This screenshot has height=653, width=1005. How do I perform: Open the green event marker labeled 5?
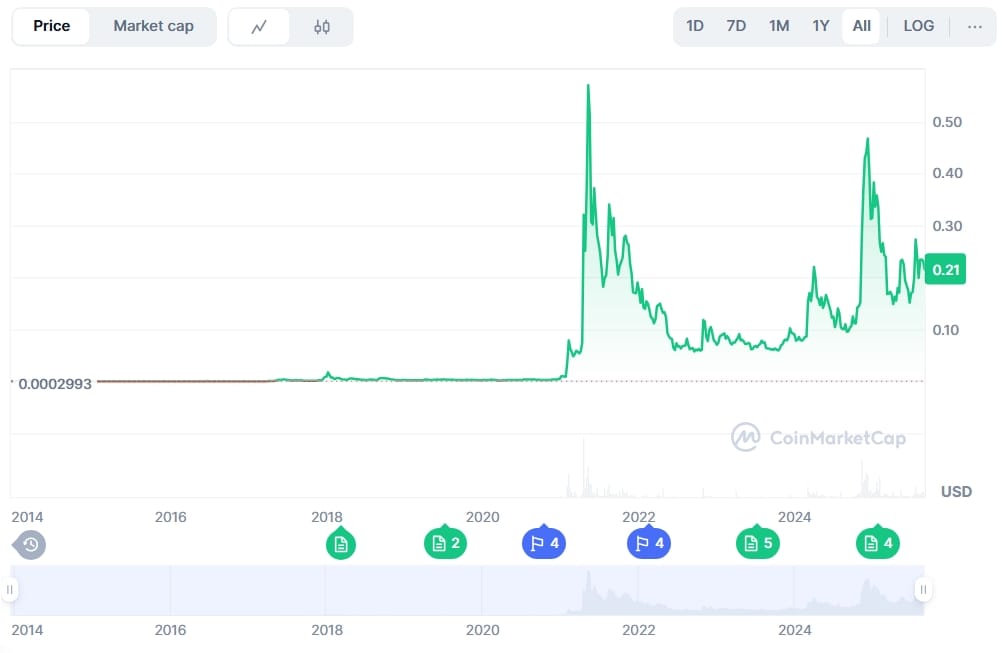[757, 544]
